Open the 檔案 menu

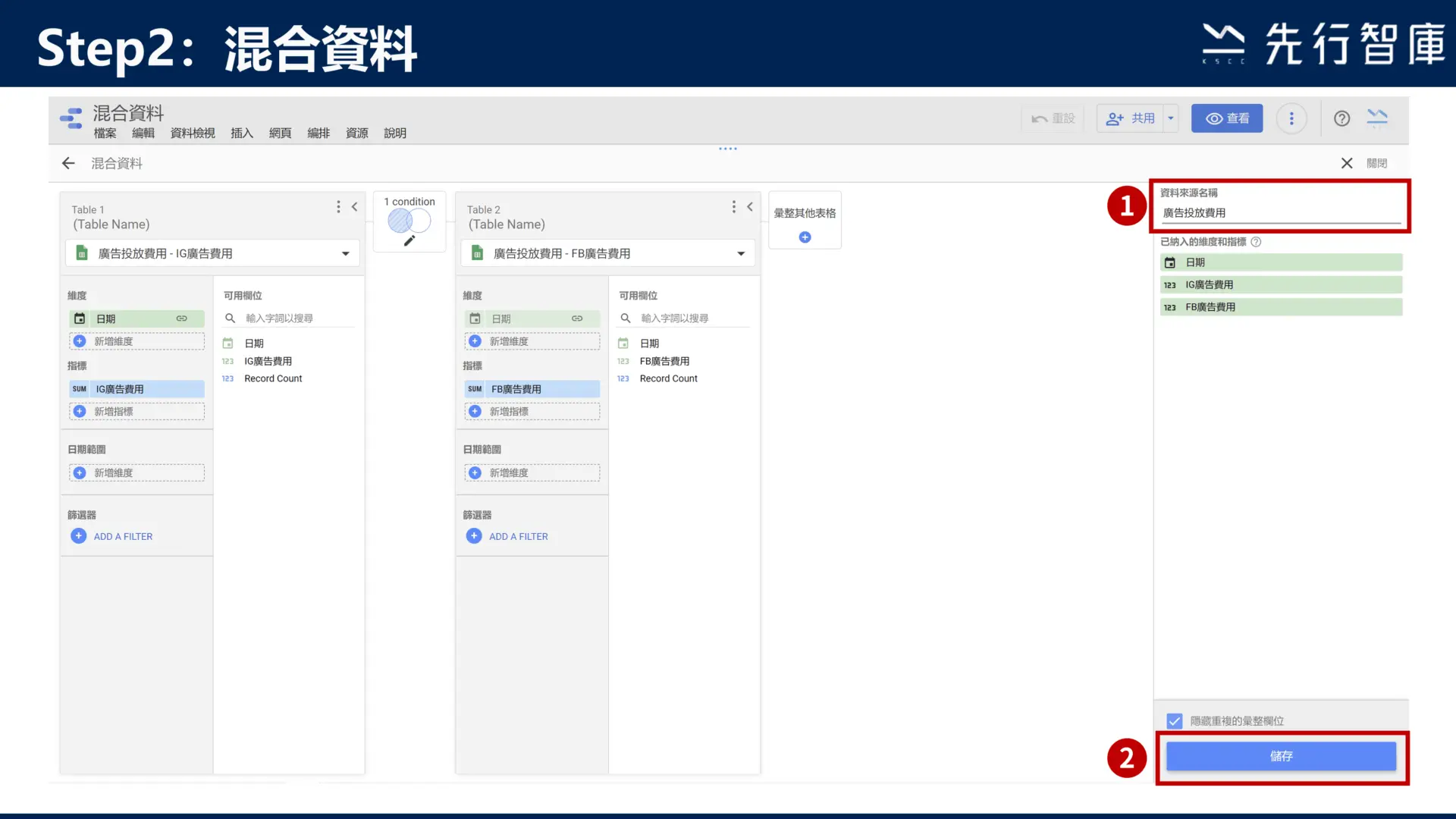(105, 133)
